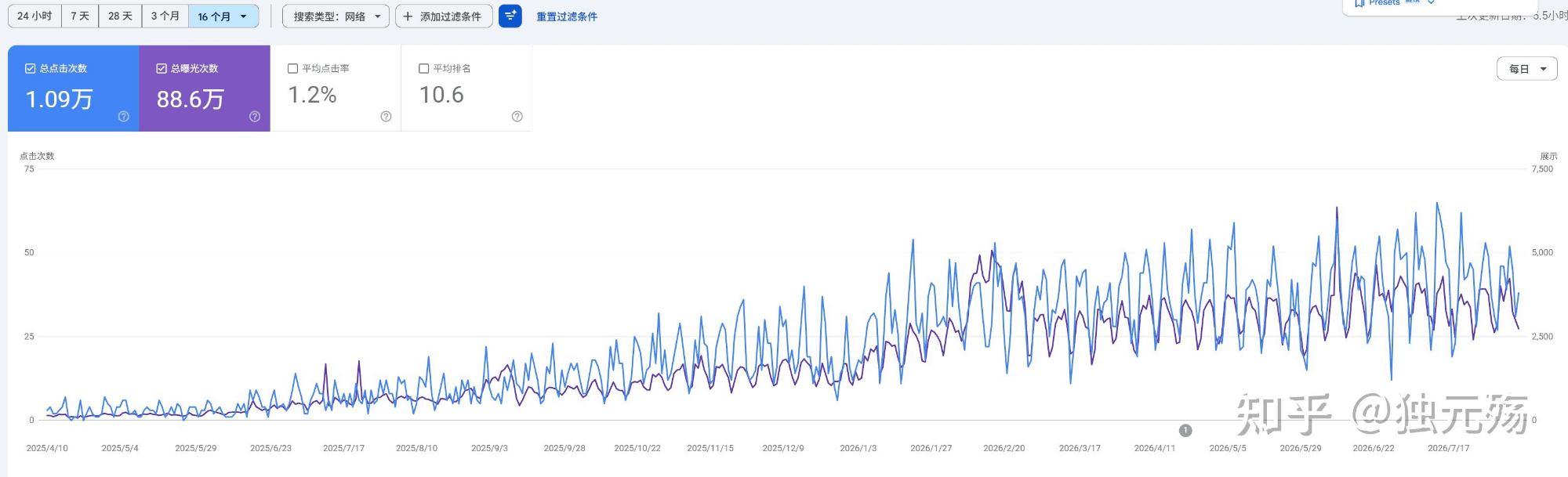Enable the 平均点击率 checkbox
Image resolution: width=1568 pixels, height=477 pixels.
tap(292, 68)
